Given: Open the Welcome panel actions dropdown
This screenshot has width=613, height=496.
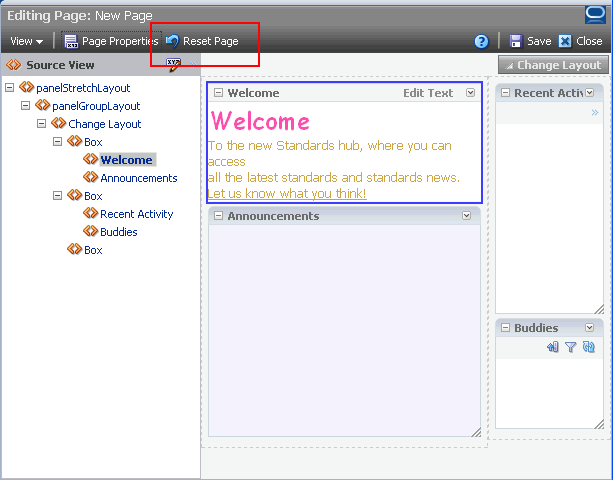Looking at the screenshot, I should 470,93.
